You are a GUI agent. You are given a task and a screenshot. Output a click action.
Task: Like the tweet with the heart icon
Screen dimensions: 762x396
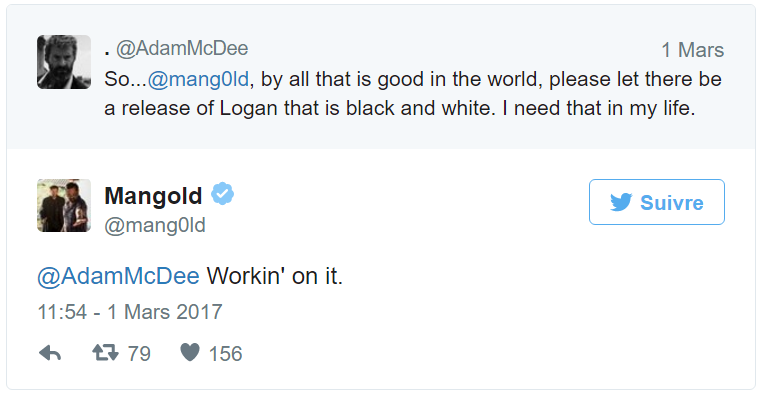click(x=190, y=352)
